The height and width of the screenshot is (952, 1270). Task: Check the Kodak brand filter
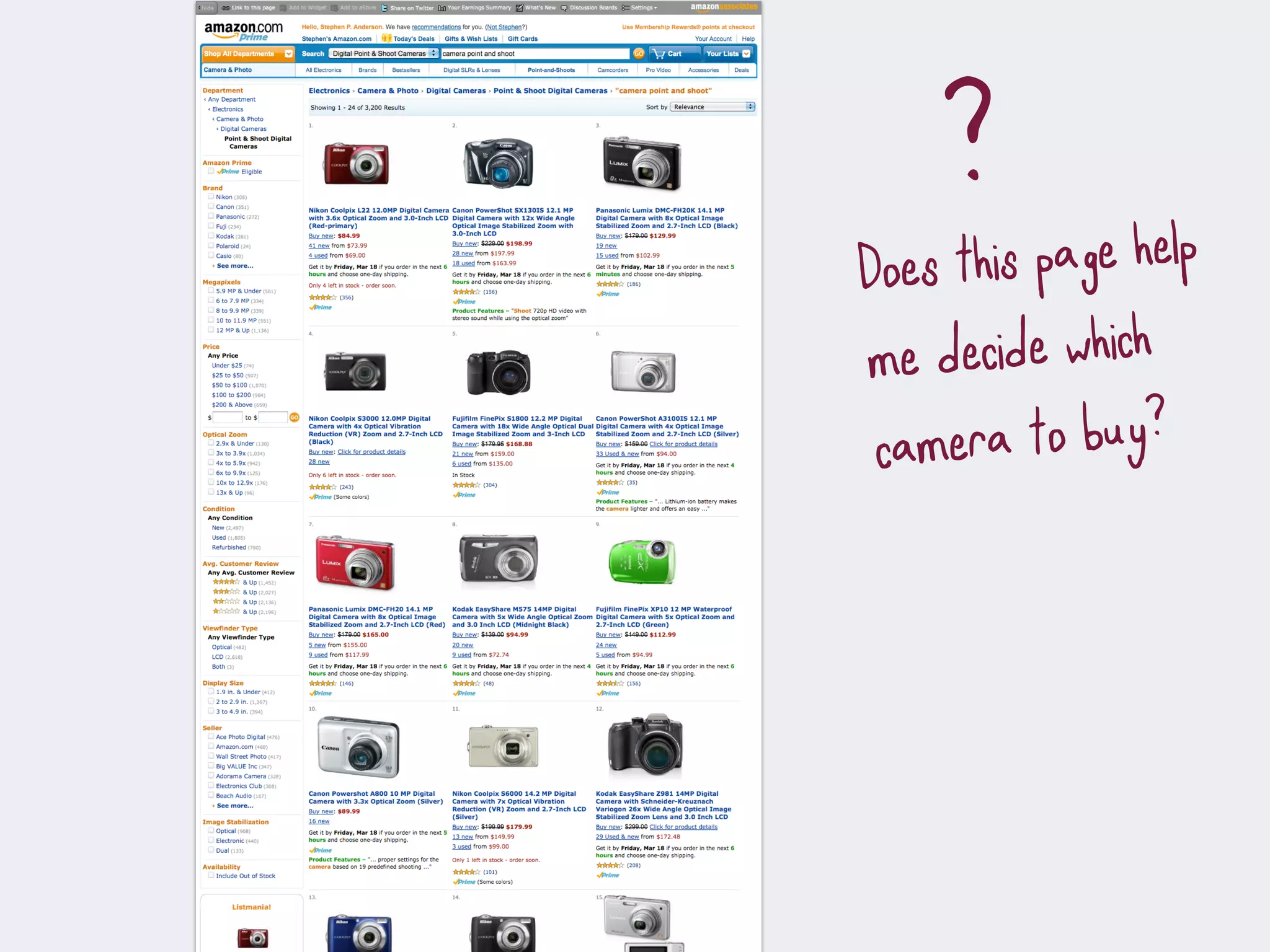[211, 236]
